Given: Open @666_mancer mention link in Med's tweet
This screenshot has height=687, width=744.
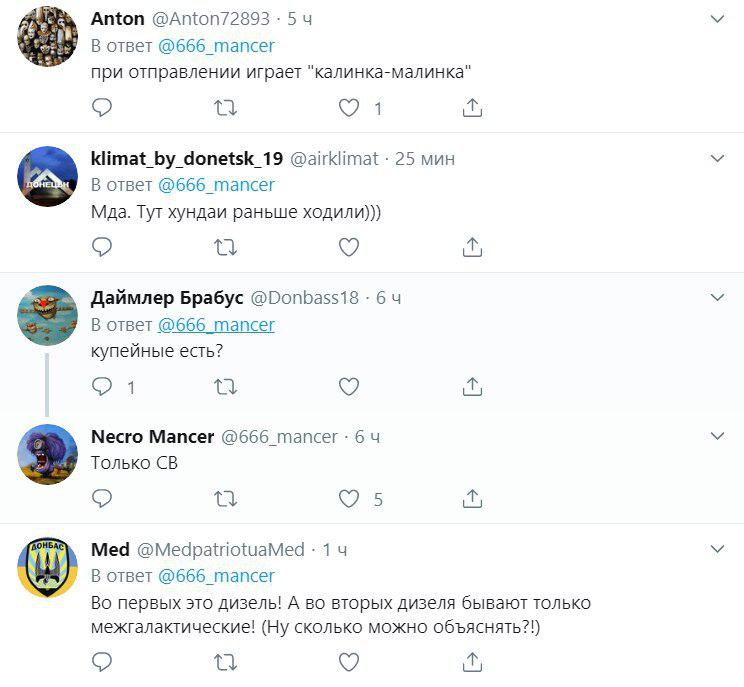Looking at the screenshot, I should (217, 576).
